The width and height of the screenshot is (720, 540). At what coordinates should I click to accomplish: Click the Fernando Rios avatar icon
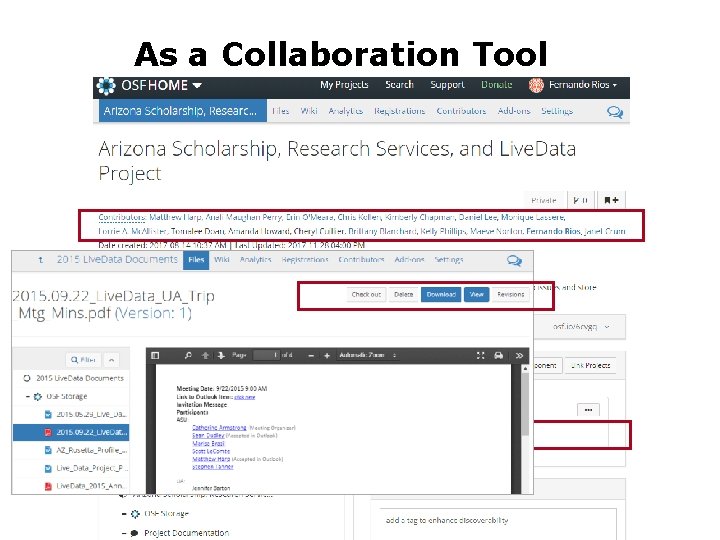pos(536,85)
